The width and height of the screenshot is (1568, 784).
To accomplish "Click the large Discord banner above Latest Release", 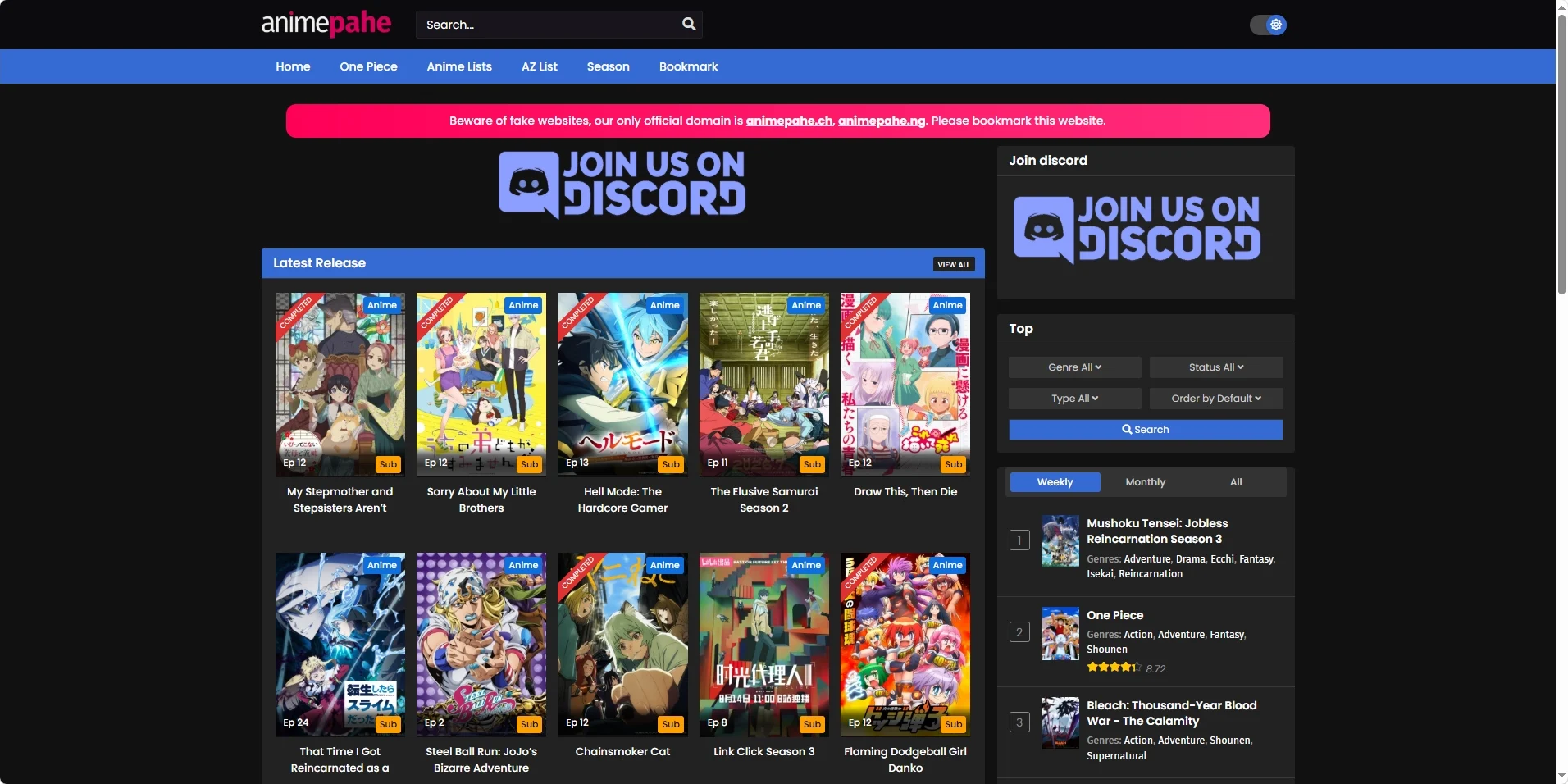I will coord(622,185).
